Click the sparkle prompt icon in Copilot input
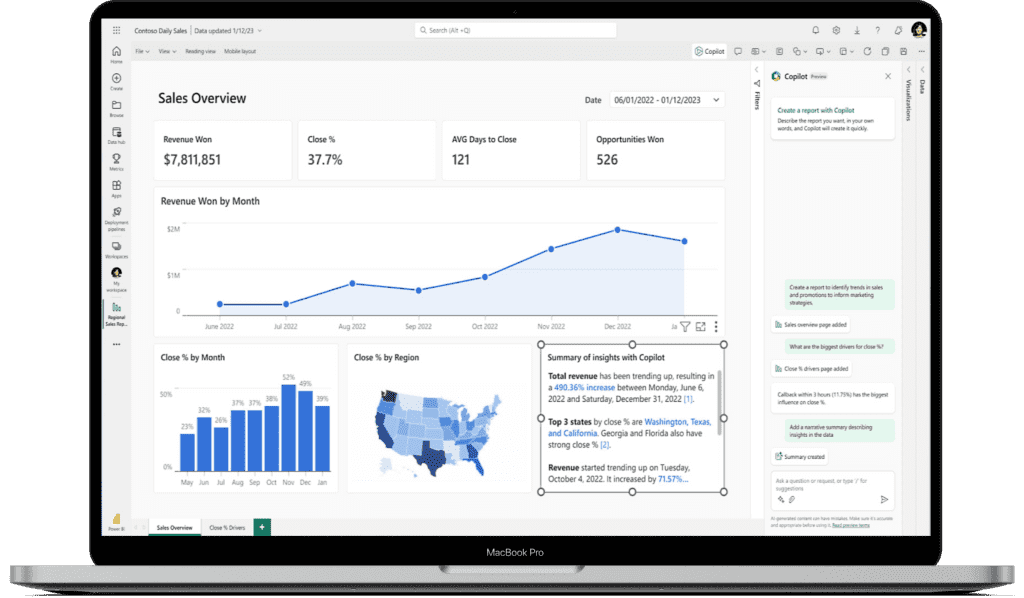The height and width of the screenshot is (598, 1024). pos(780,499)
